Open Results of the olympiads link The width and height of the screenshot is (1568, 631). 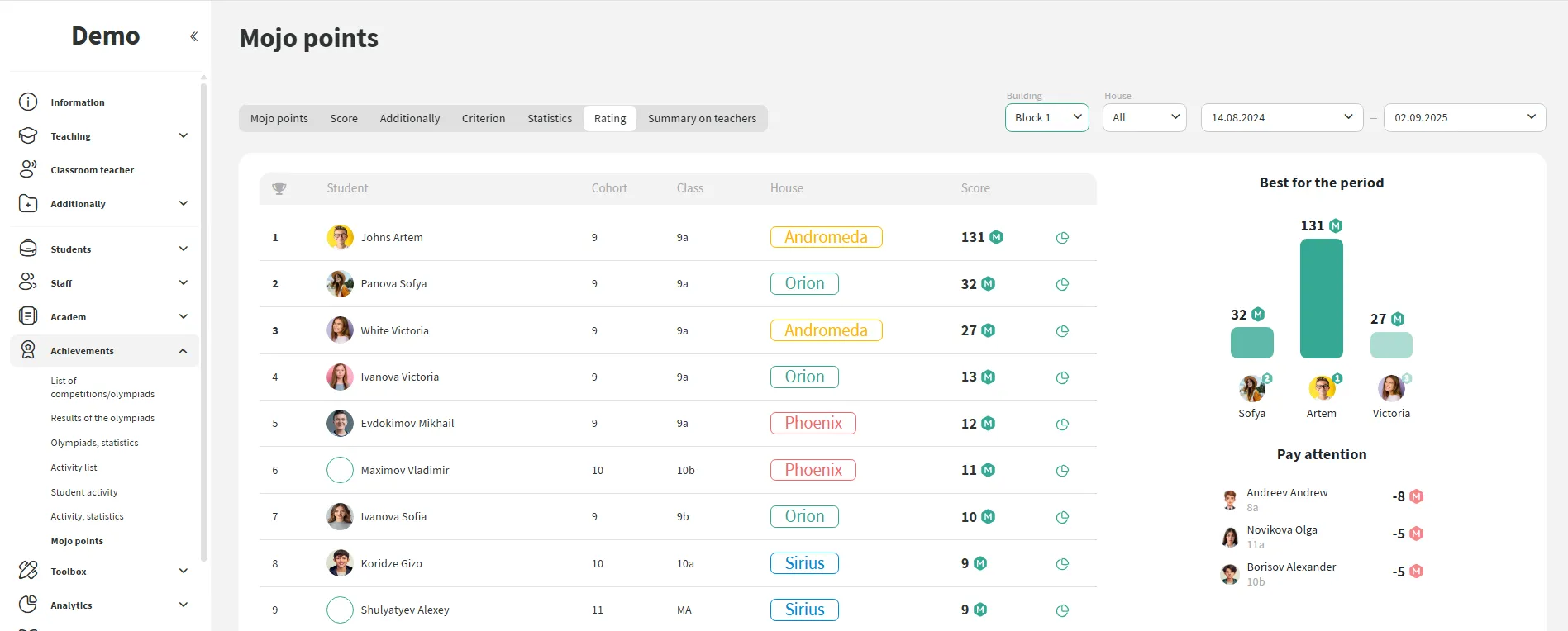[x=102, y=418]
